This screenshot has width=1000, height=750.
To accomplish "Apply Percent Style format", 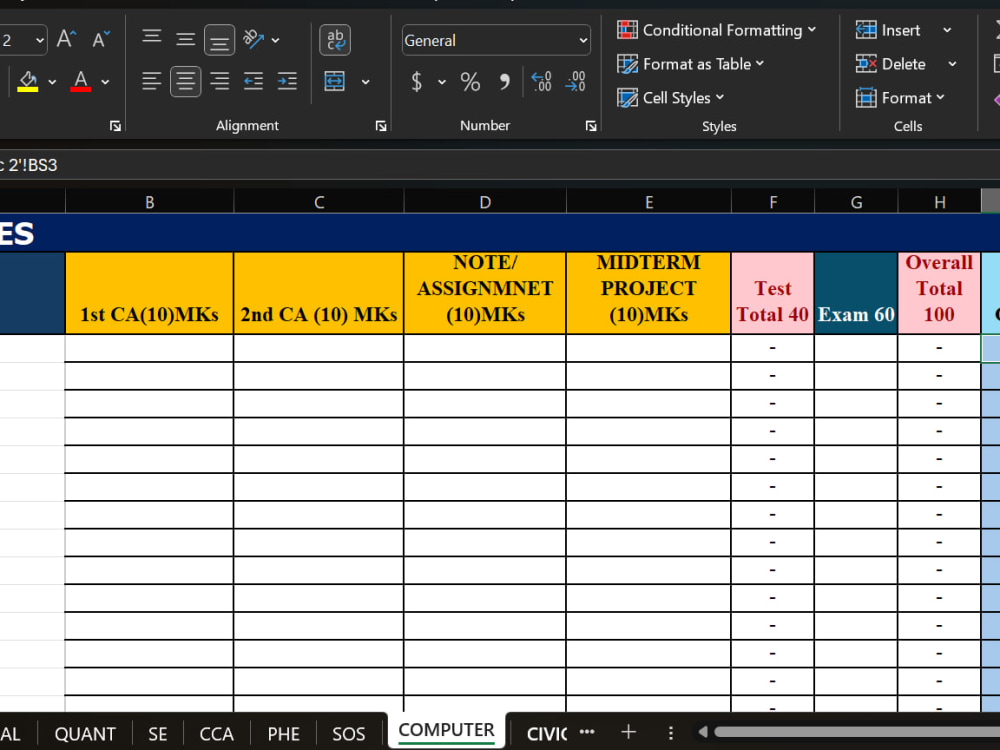I will click(x=470, y=82).
